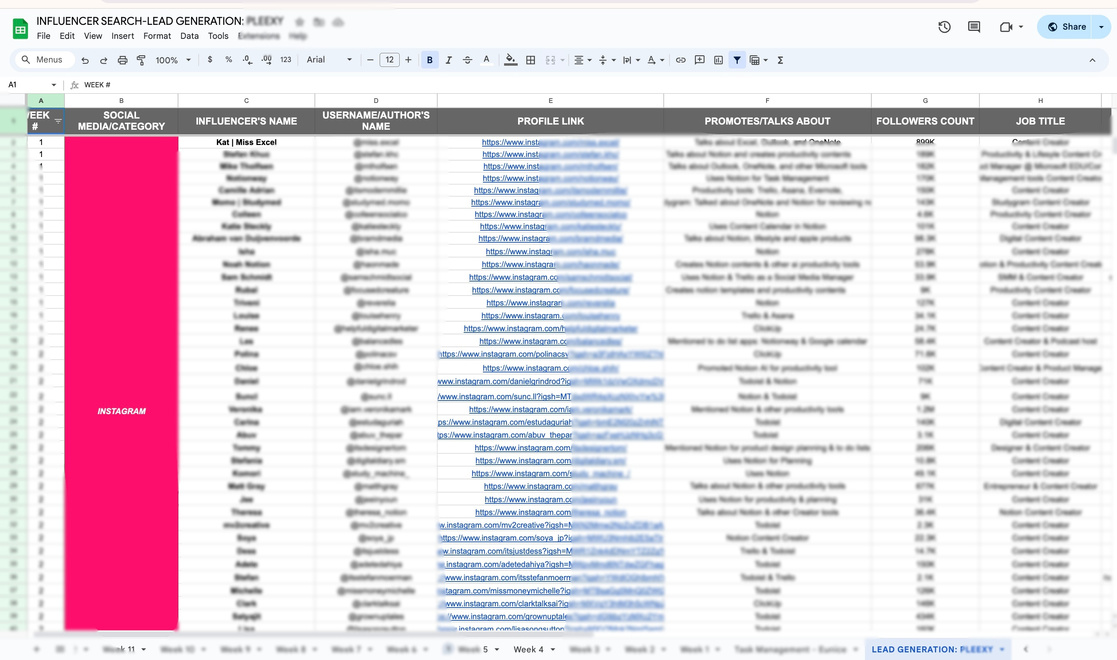Collapse the toolbar with the chevron
The image size is (1117, 660).
coord(1092,61)
